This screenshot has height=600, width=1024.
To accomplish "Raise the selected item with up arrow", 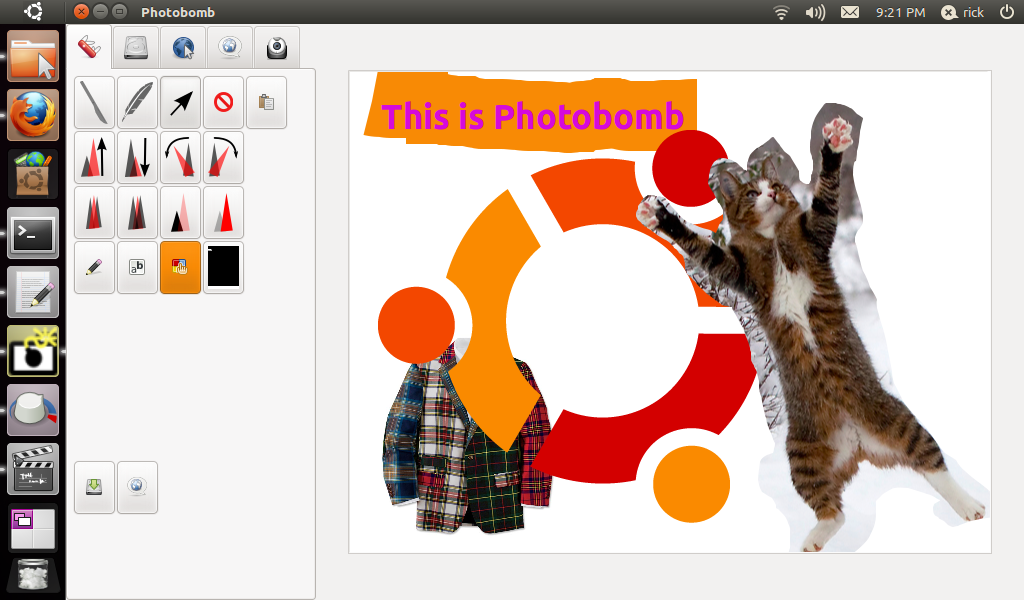I will tap(95, 157).
